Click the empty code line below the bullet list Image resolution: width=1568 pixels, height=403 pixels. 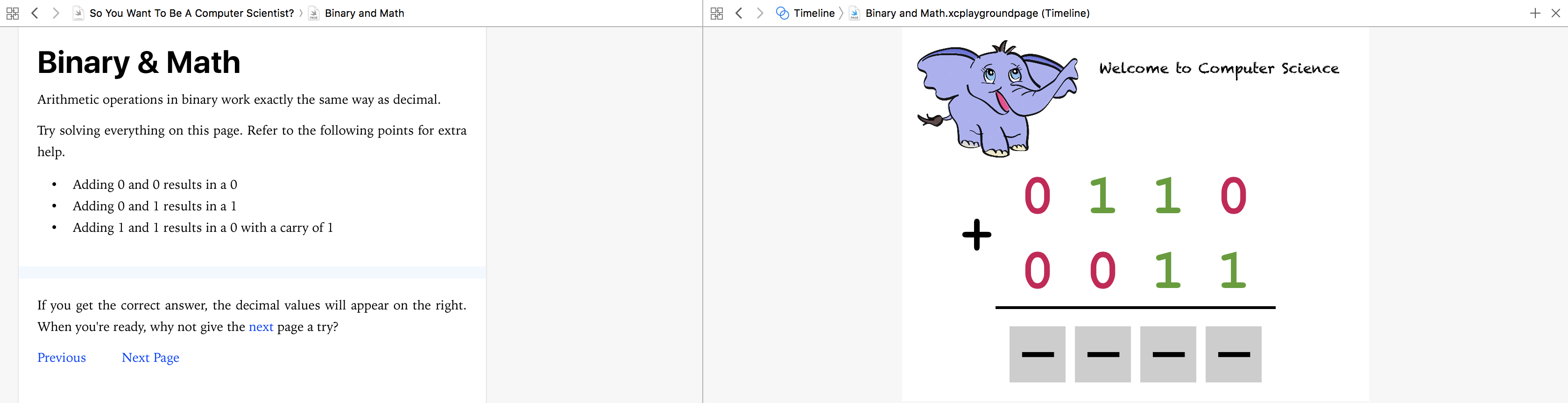point(252,273)
